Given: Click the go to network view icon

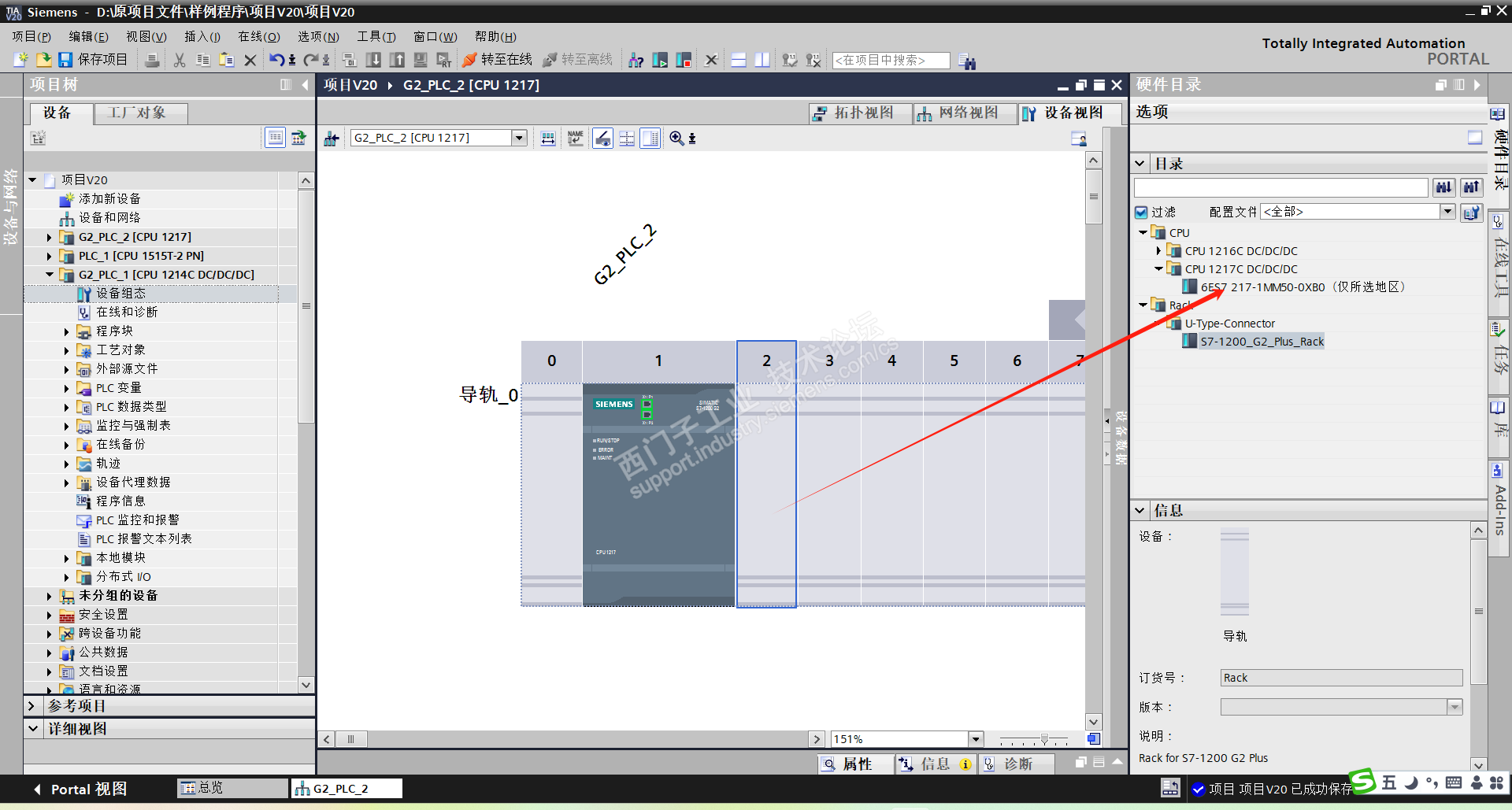Looking at the screenshot, I should (x=332, y=139).
